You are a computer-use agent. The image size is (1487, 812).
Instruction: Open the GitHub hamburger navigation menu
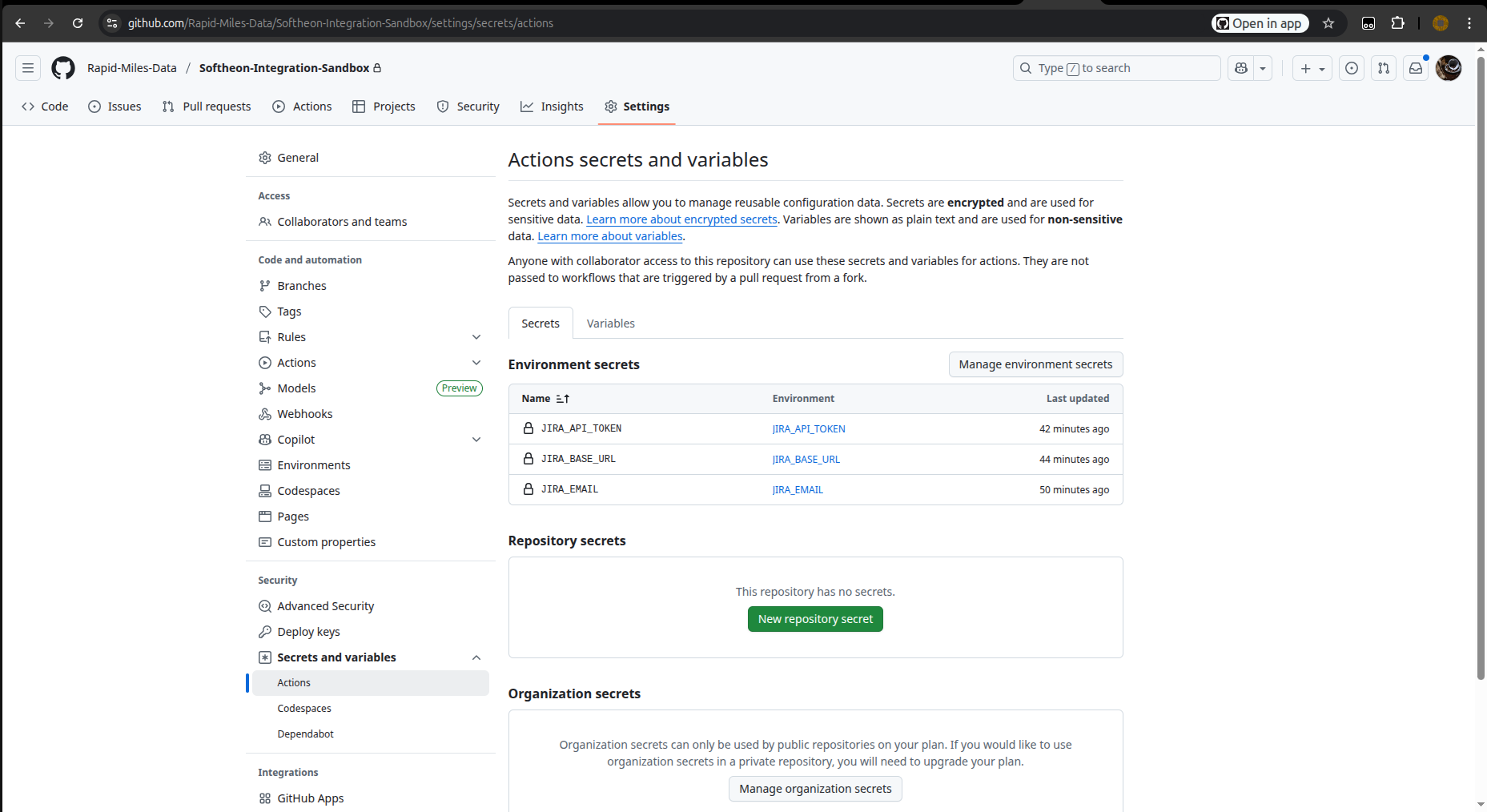(28, 68)
